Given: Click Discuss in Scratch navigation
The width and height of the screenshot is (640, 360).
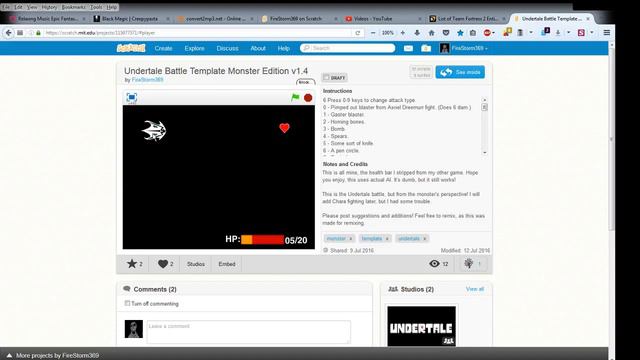Looking at the screenshot, I should 227,48.
